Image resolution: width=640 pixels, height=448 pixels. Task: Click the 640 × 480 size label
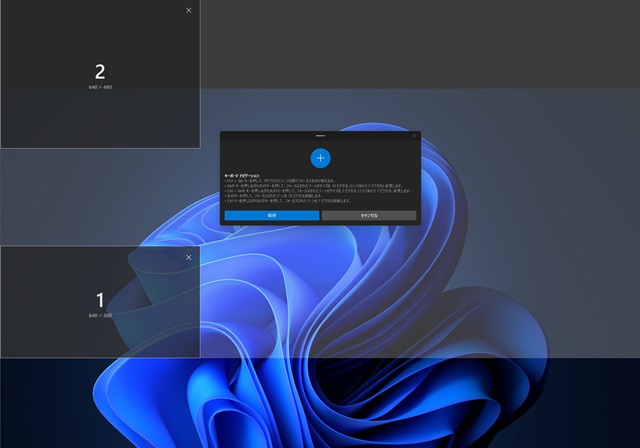(x=100, y=87)
